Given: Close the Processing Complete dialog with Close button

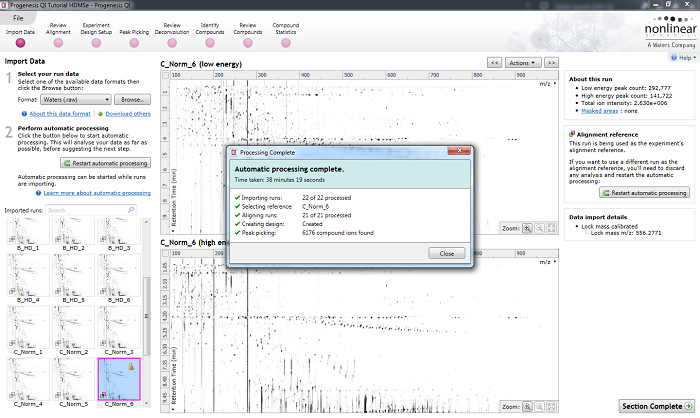Looking at the screenshot, I should (x=446, y=253).
